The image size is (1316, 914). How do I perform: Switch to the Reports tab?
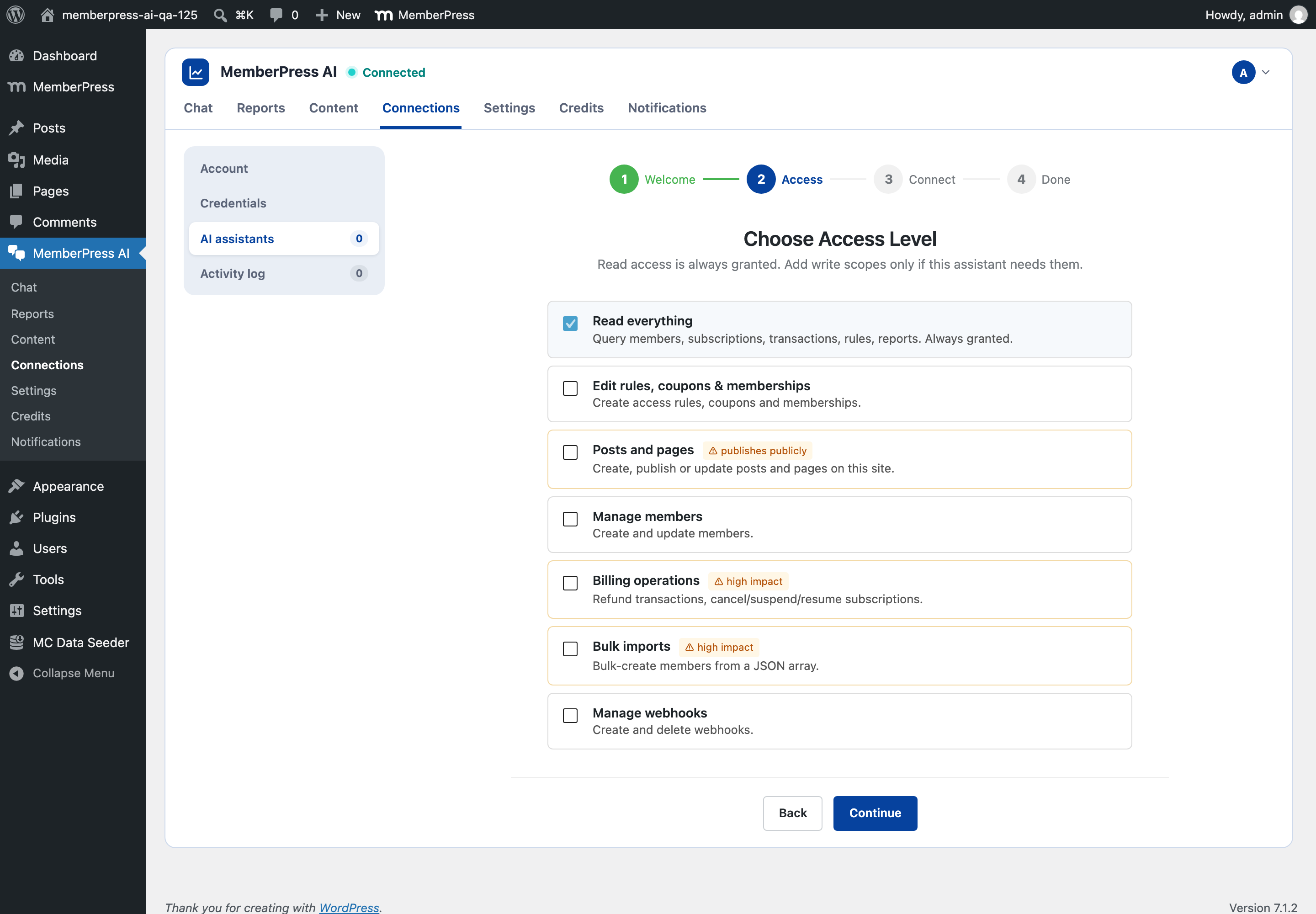click(261, 108)
